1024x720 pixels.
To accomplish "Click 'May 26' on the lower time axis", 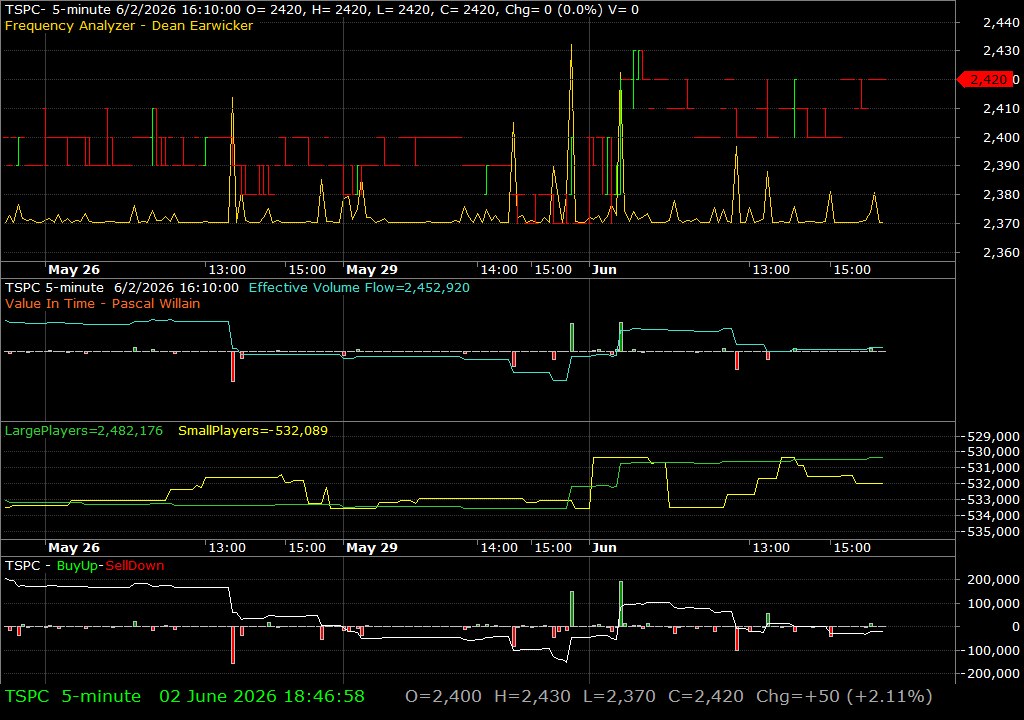I will click(x=74, y=548).
